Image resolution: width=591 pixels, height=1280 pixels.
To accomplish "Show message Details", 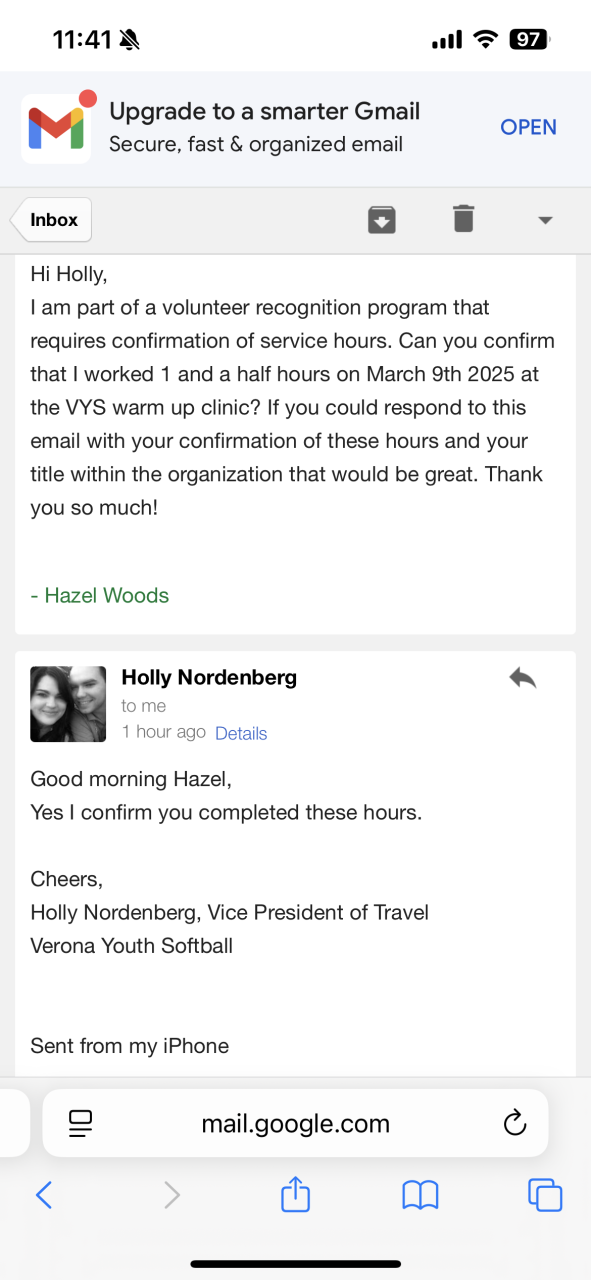I will coord(241,733).
